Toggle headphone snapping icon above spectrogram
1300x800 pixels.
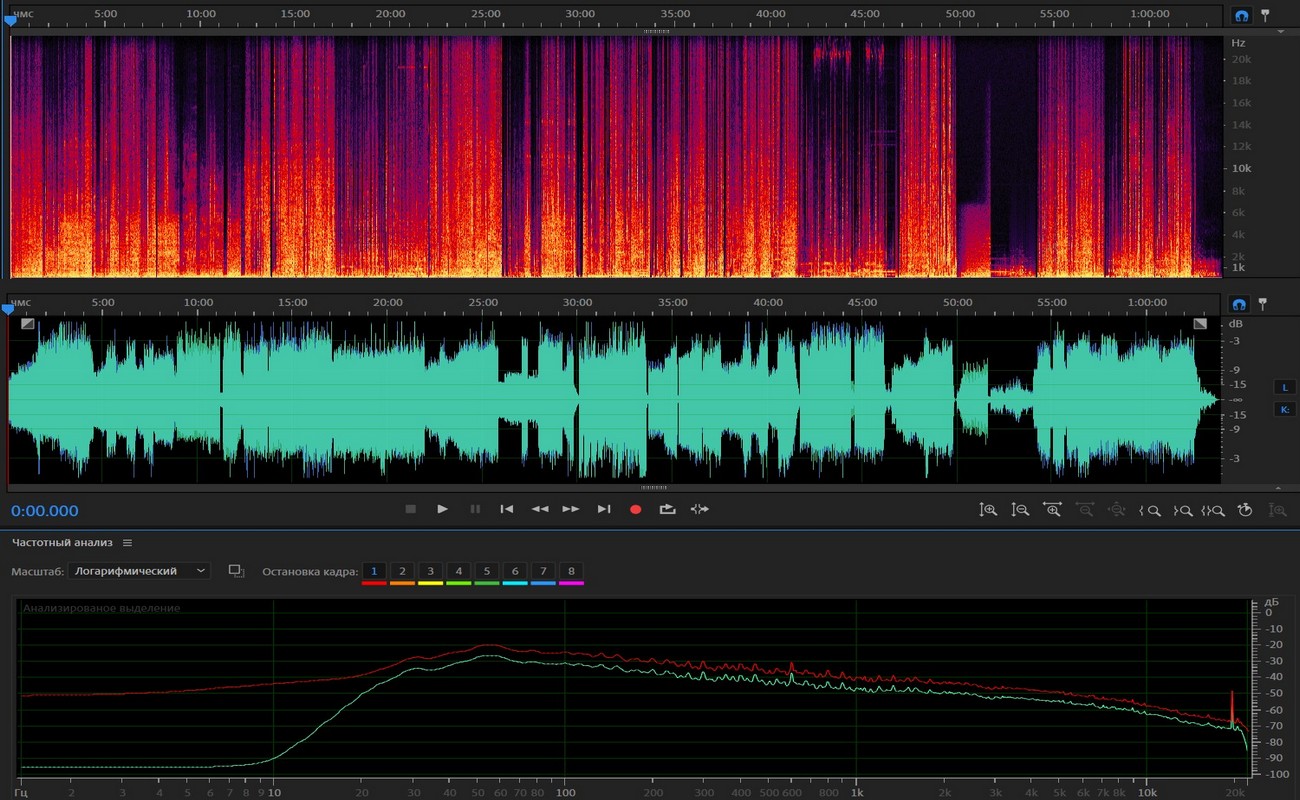tap(1241, 16)
